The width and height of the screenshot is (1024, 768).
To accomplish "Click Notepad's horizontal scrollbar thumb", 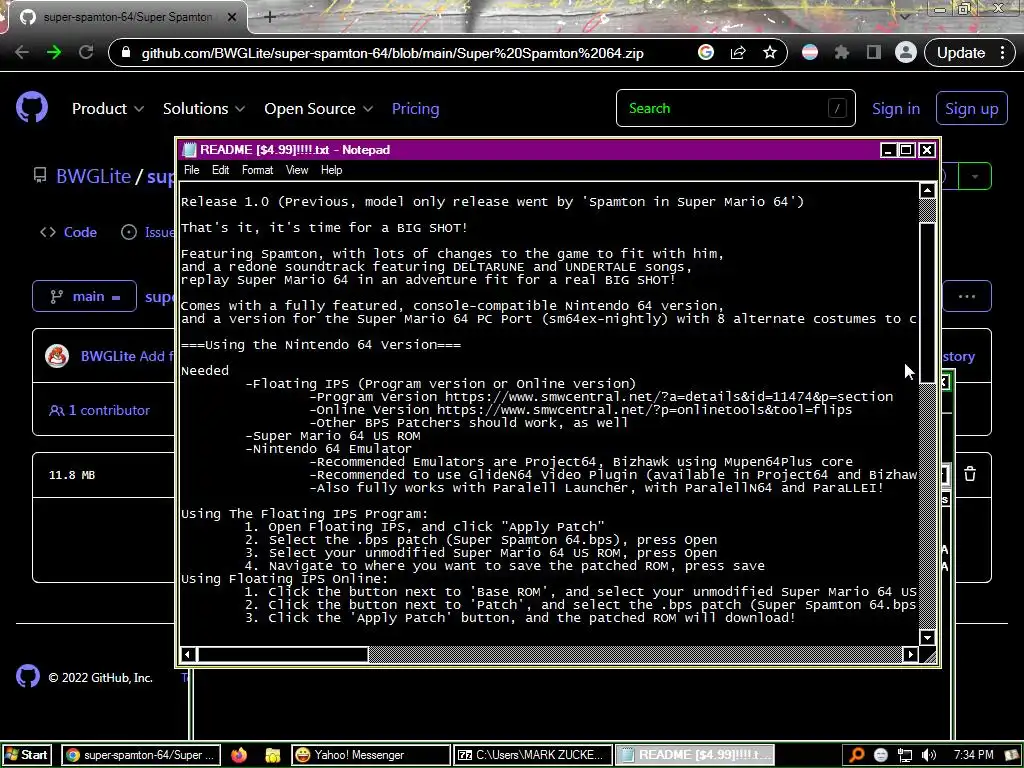I will click(x=282, y=654).
